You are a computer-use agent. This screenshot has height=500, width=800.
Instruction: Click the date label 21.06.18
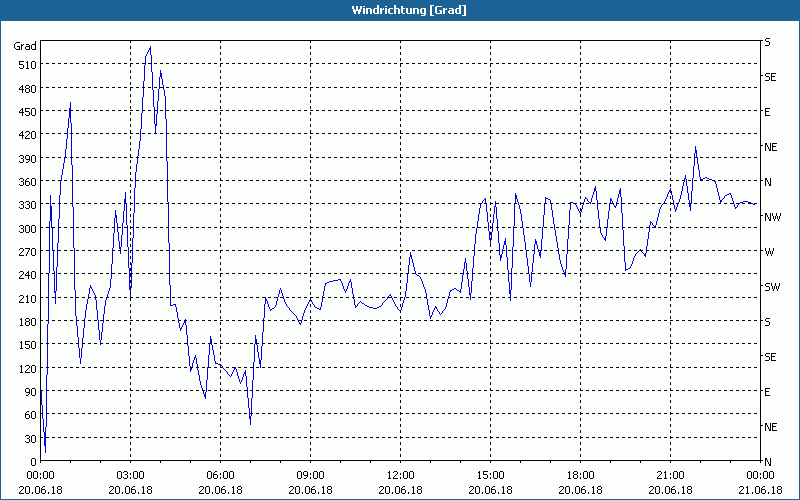760,490
